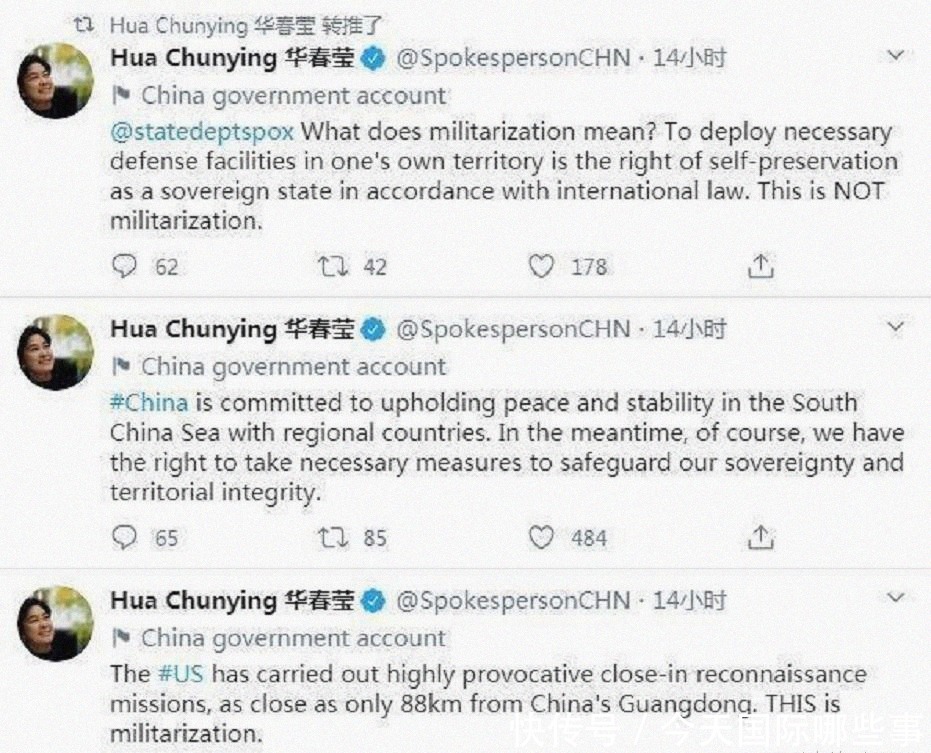Open the first tweet's options chevron
Image resolution: width=931 pixels, height=753 pixels.
[896, 56]
